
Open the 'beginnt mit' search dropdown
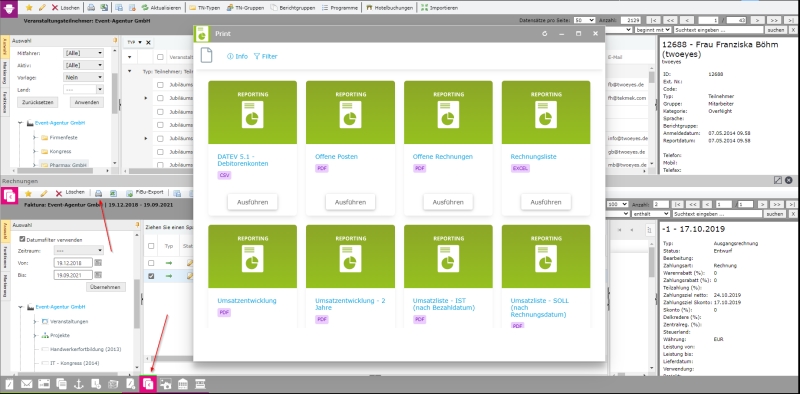point(653,30)
